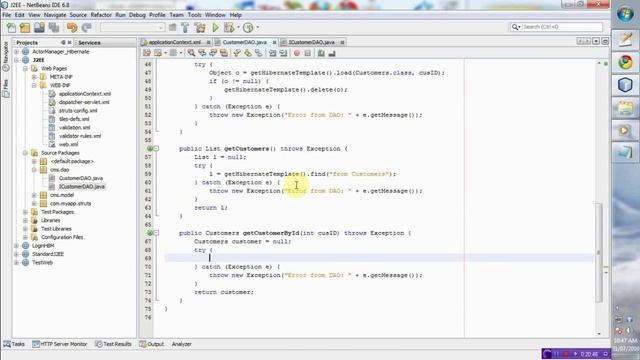Toggle Highlight Search in editor toolbar

point(224,53)
